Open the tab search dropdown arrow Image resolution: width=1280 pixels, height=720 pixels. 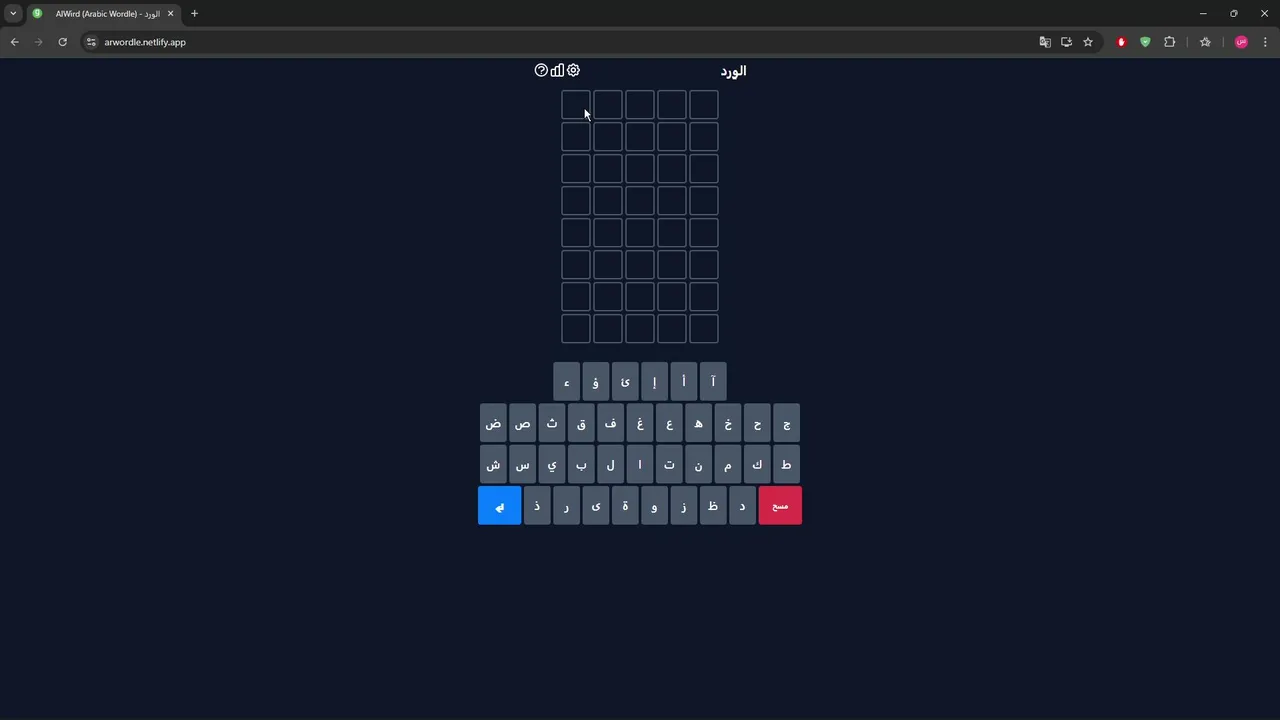click(13, 14)
